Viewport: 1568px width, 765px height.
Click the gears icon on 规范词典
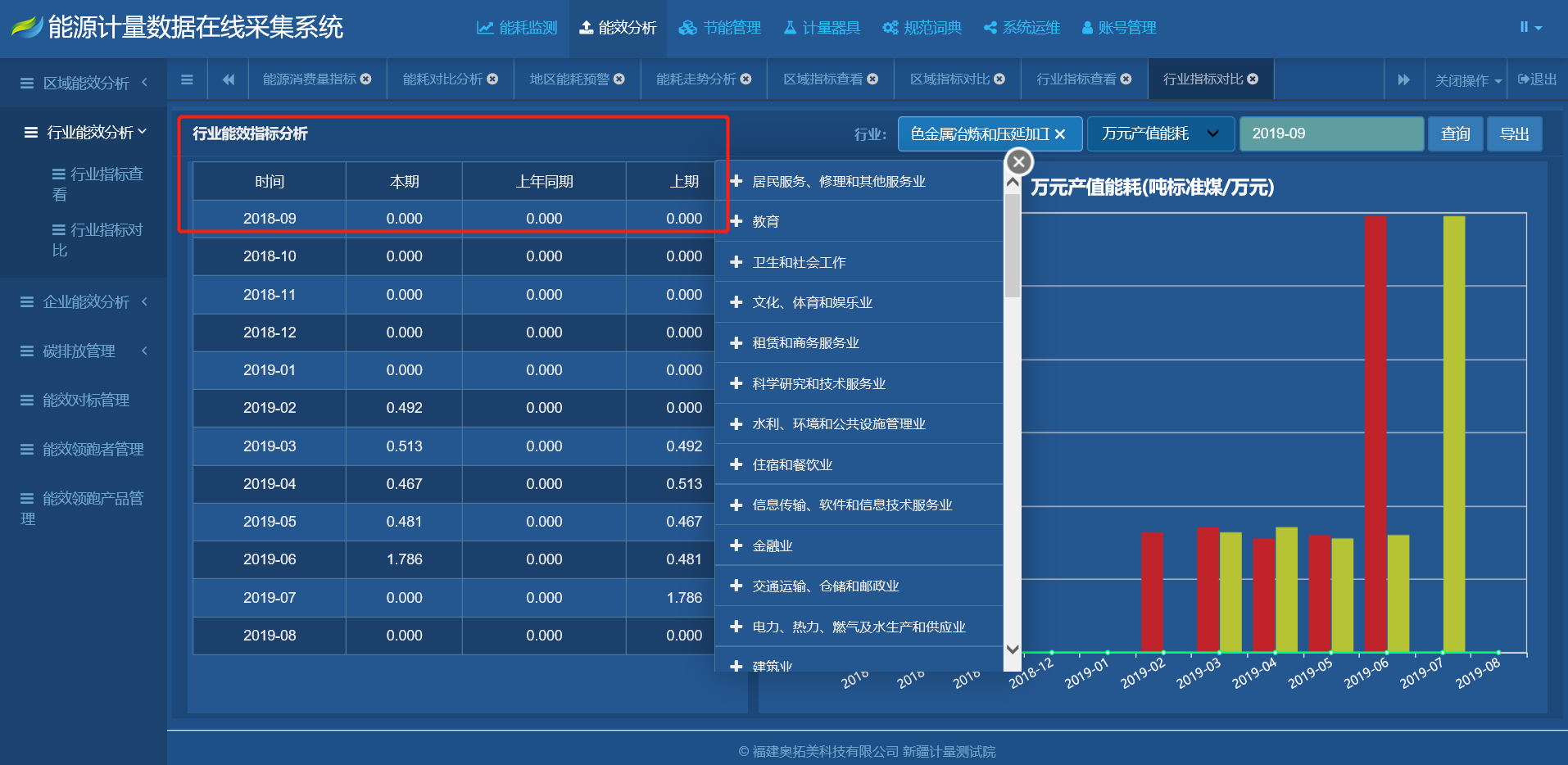point(889,27)
